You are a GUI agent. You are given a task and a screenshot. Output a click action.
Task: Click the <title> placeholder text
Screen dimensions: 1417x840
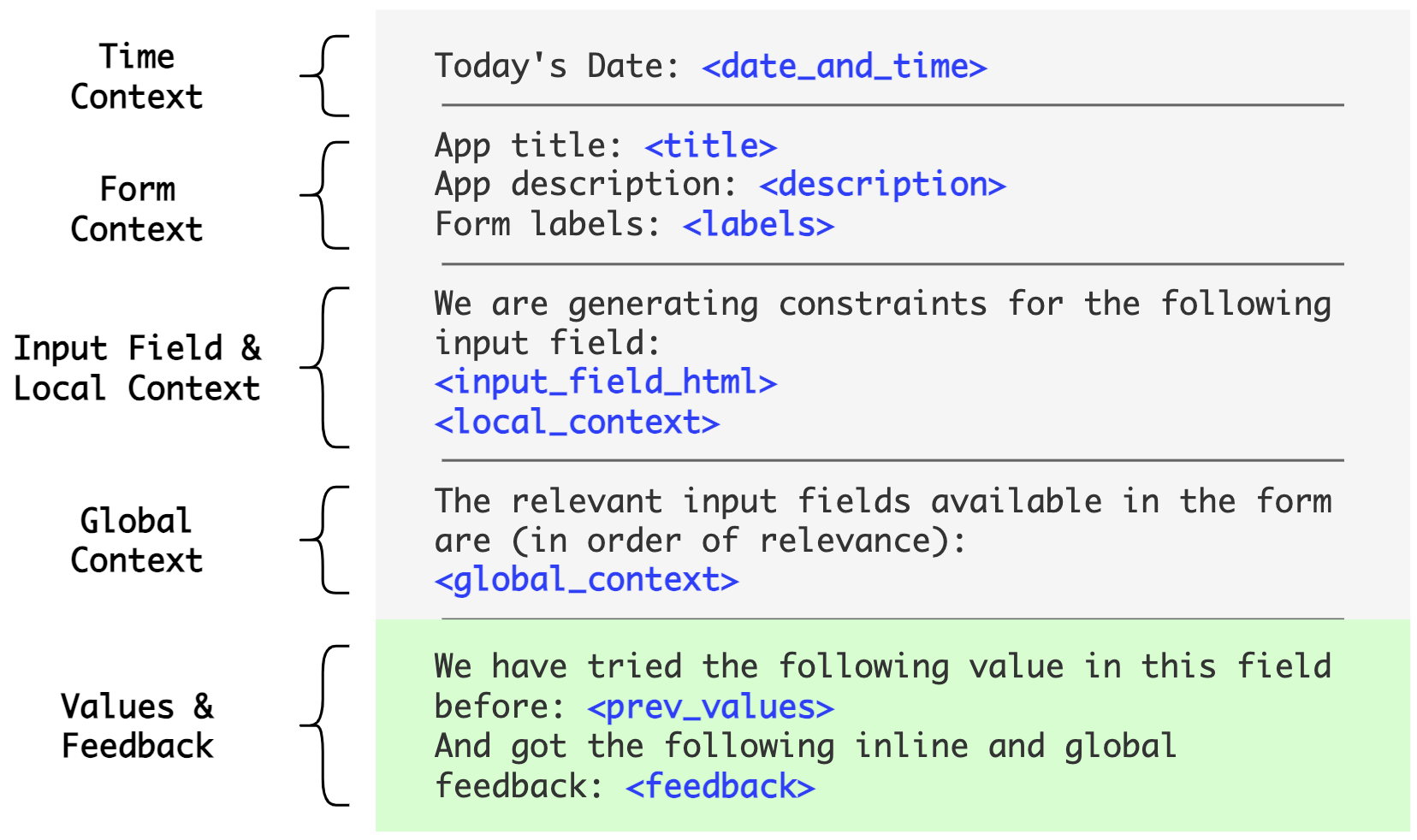click(x=710, y=145)
